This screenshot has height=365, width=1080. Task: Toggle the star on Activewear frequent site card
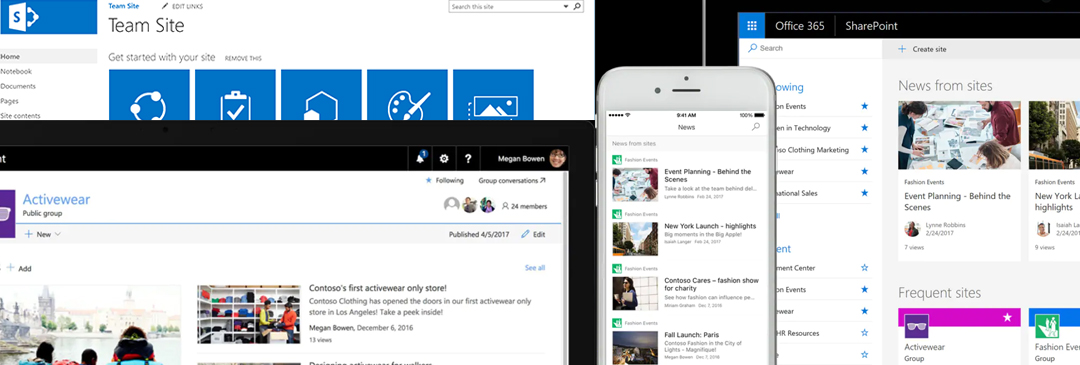1008,317
